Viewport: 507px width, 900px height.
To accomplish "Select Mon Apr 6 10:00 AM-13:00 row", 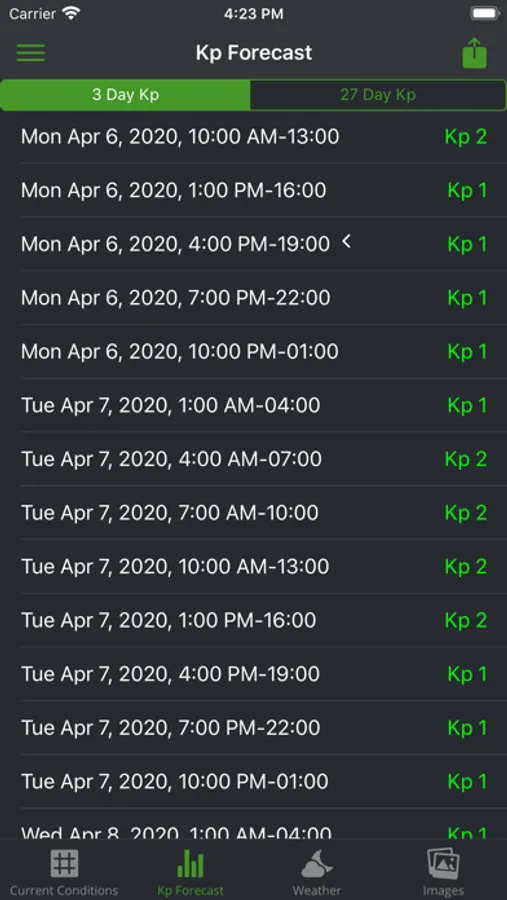I will point(253,137).
